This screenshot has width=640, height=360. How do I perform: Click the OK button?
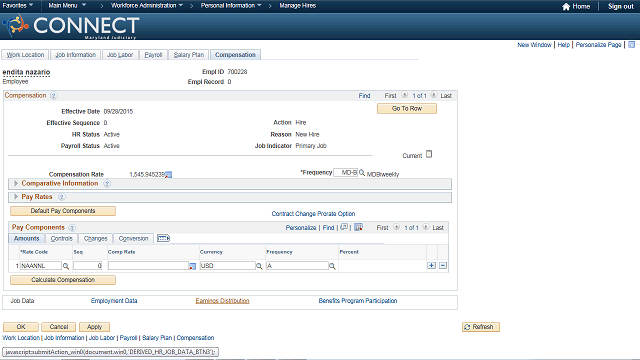point(21,327)
